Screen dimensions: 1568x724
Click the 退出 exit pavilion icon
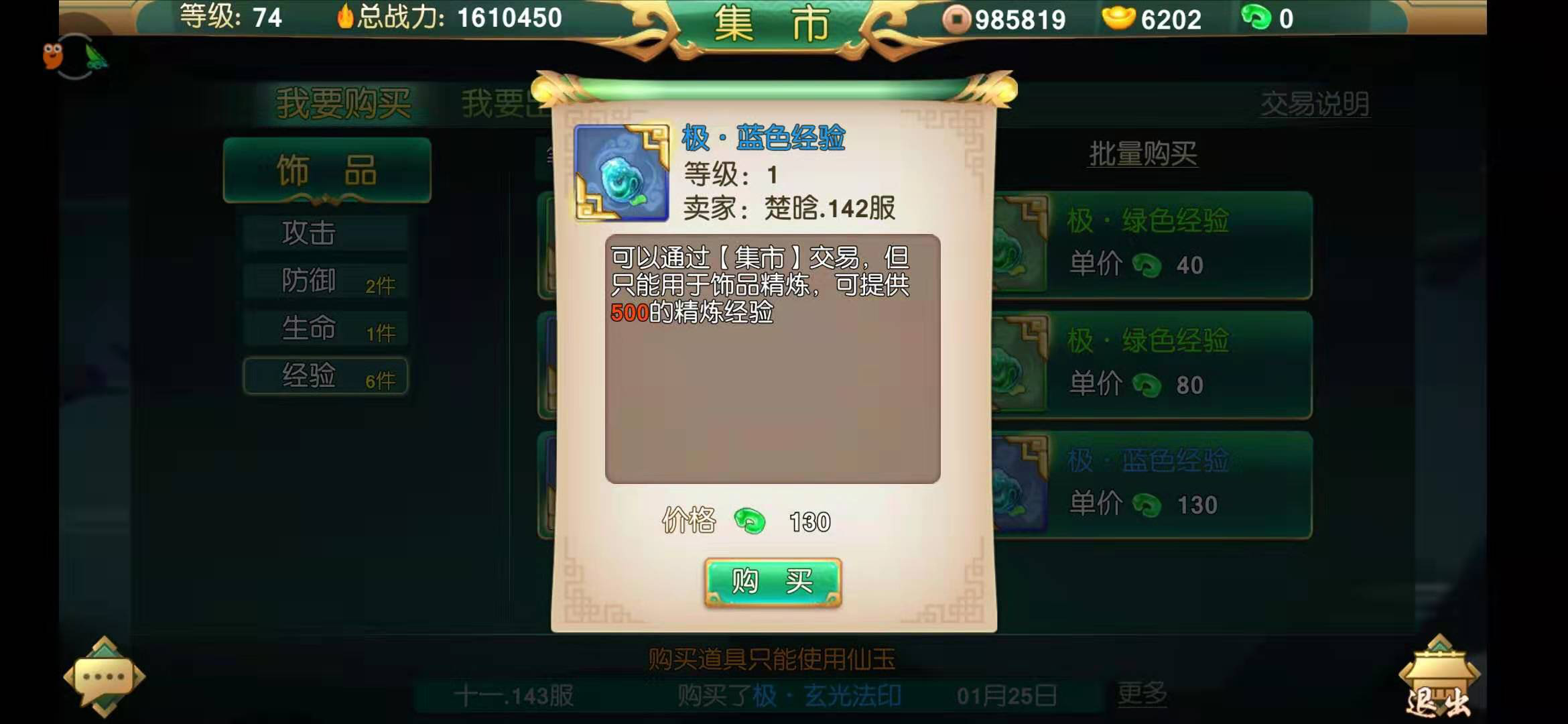(x=1439, y=678)
